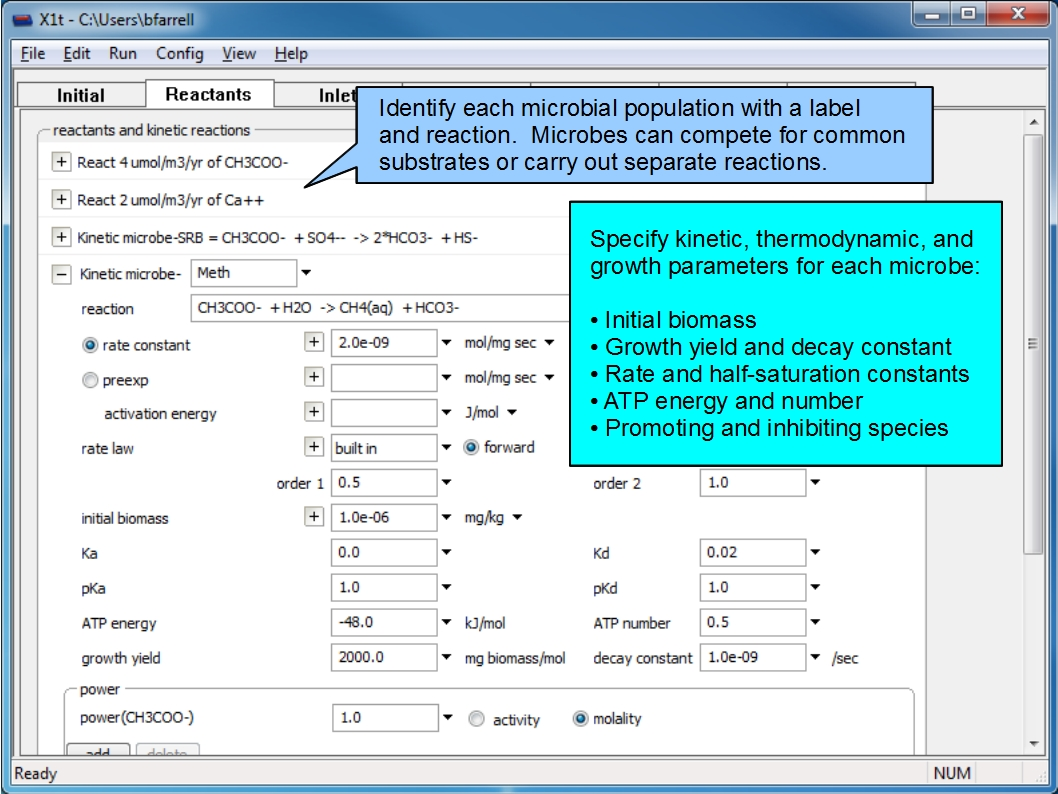Open the power(CH3COO-) value arrow menu

pyautogui.click(x=448, y=718)
